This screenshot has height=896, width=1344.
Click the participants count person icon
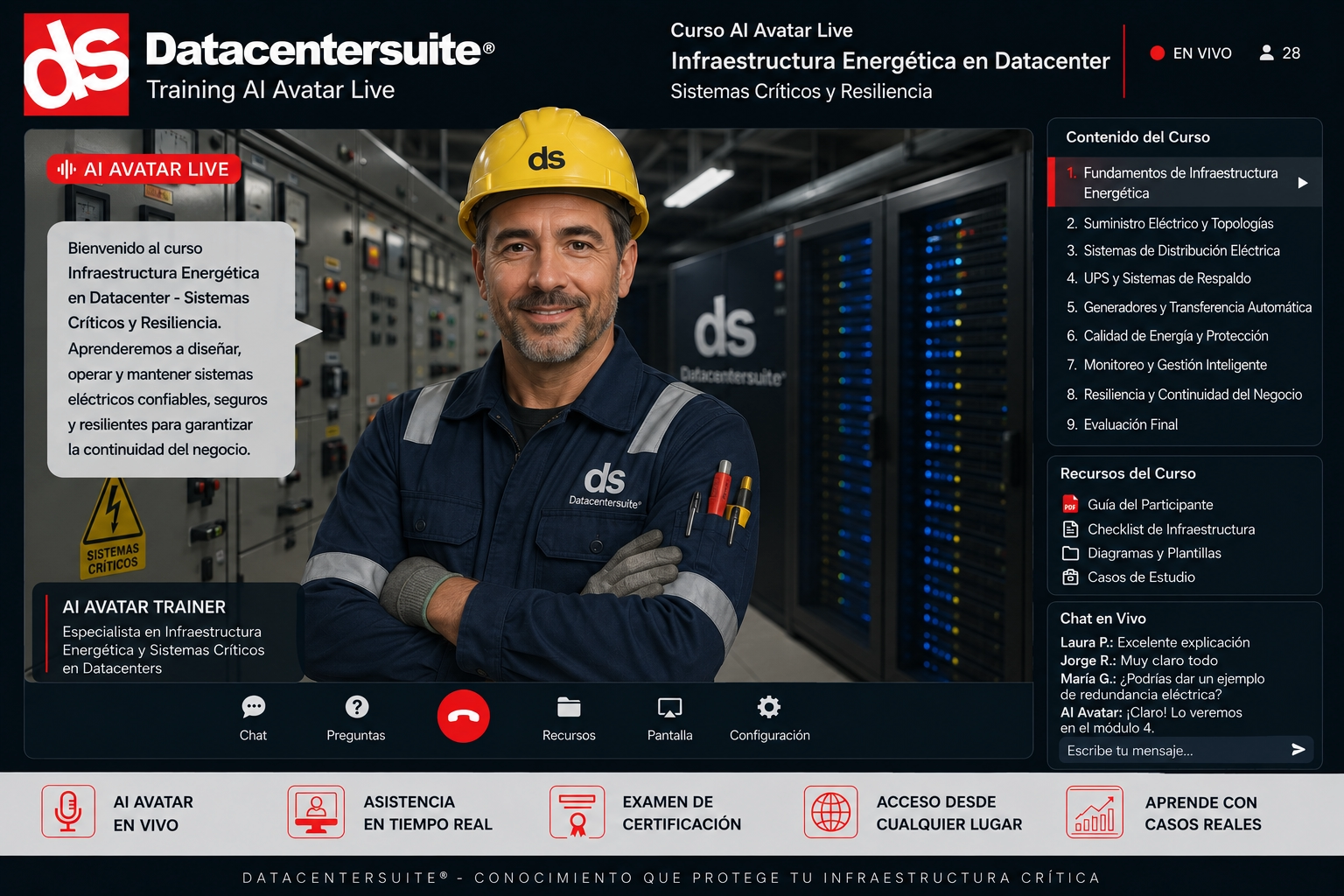coord(1266,52)
